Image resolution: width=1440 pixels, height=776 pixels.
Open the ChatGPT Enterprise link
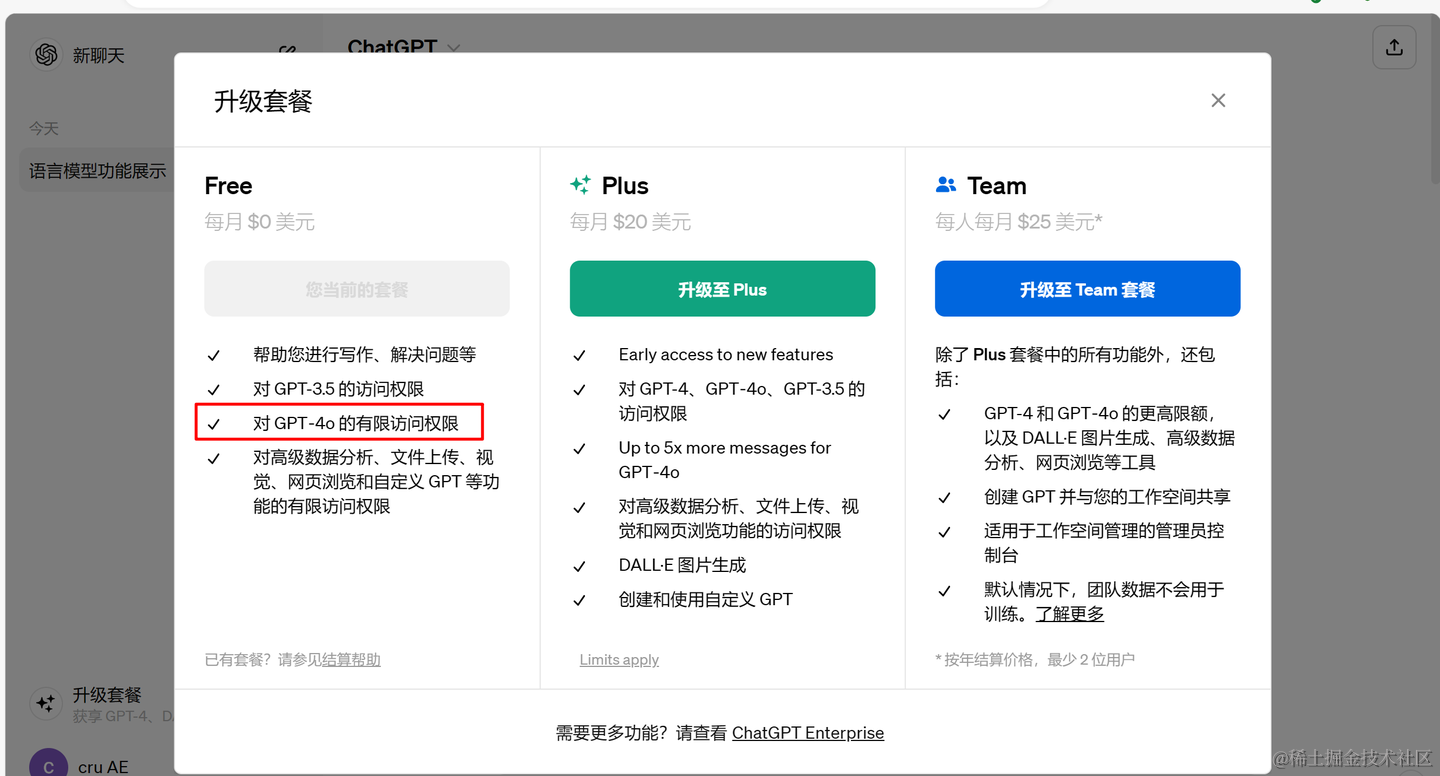[x=808, y=733]
